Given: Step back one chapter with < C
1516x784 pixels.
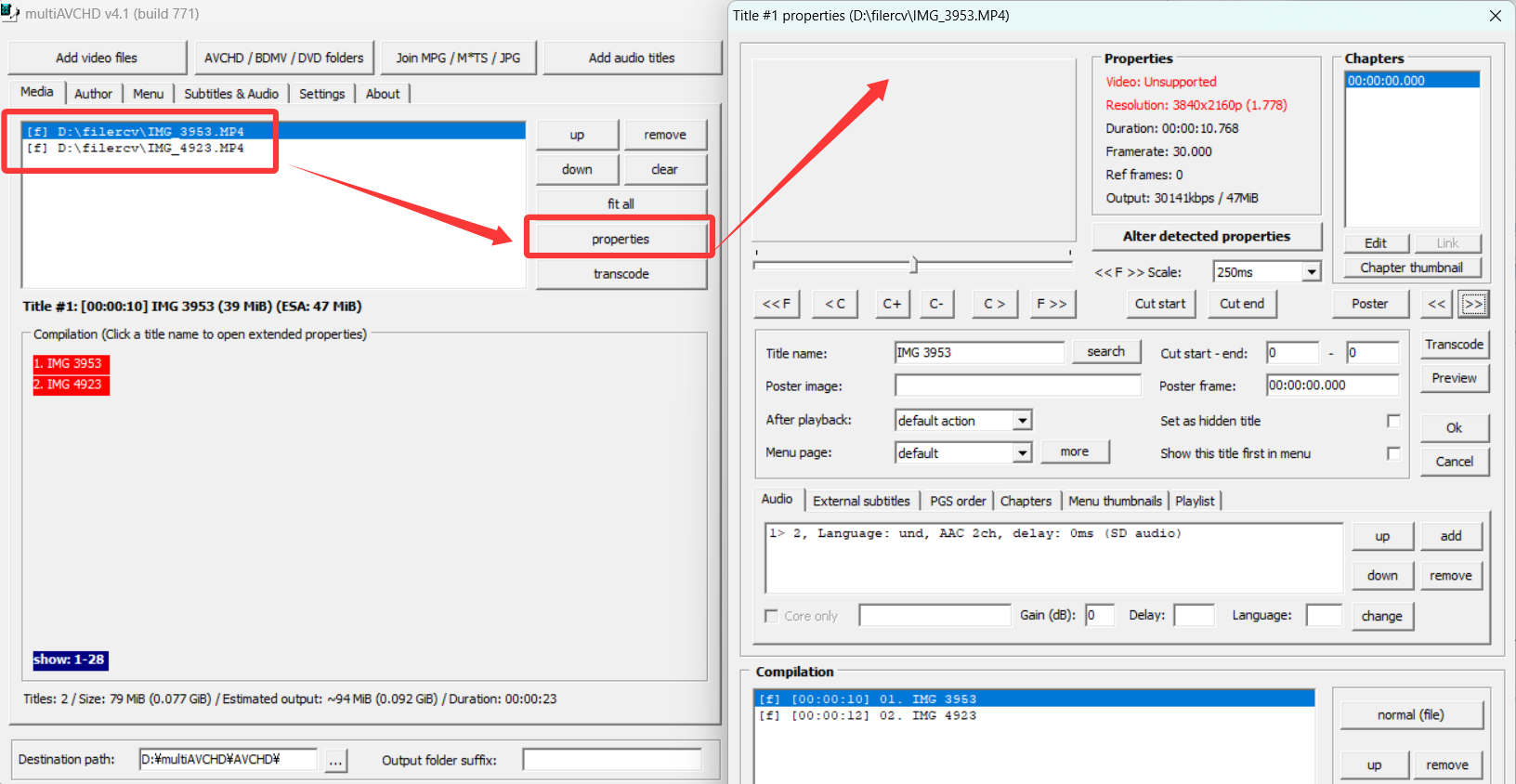Looking at the screenshot, I should pos(835,304).
